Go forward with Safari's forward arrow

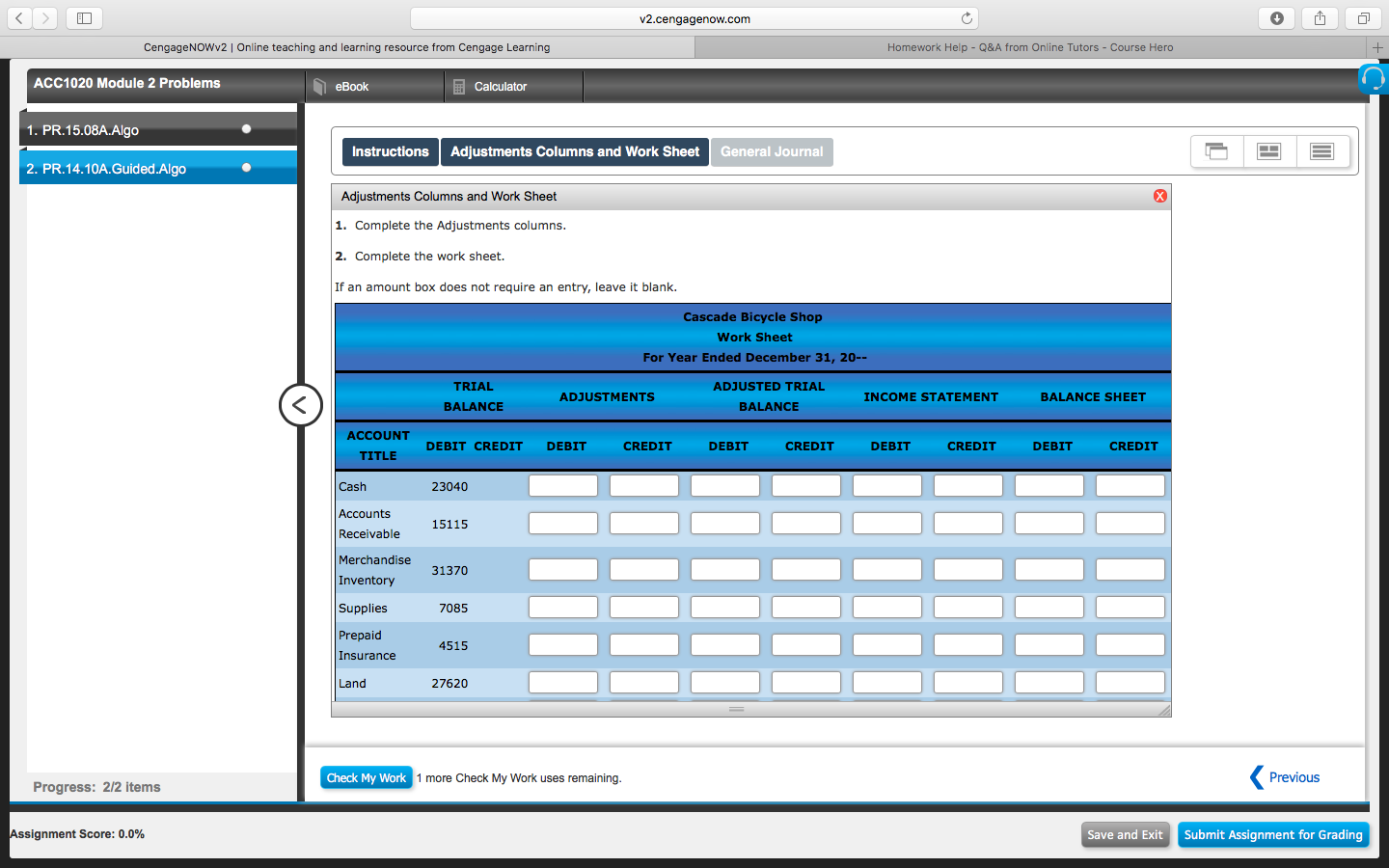pyautogui.click(x=45, y=18)
